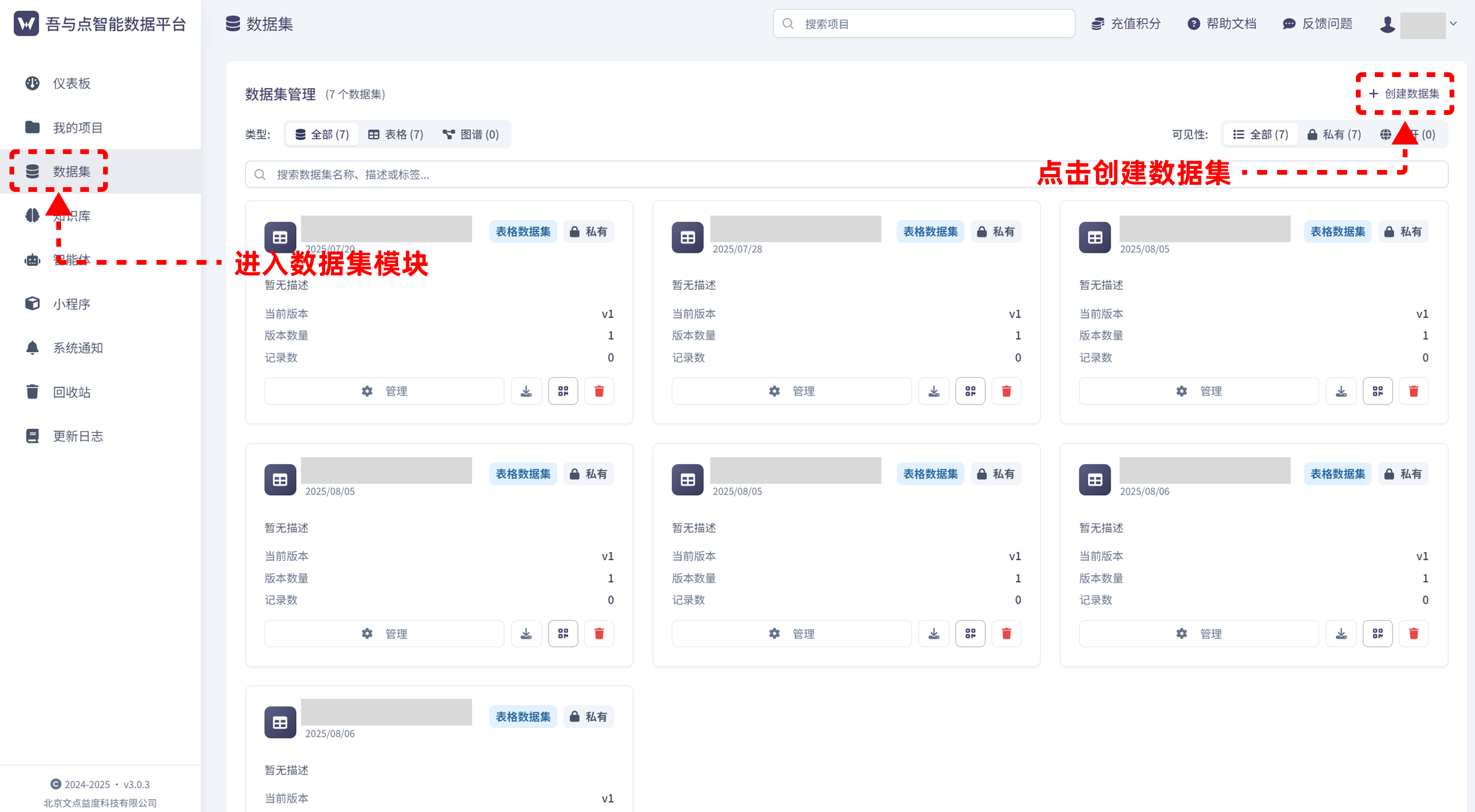This screenshot has width=1475, height=812.
Task: Filter datasets by 私有 visibility
Action: tap(1334, 134)
